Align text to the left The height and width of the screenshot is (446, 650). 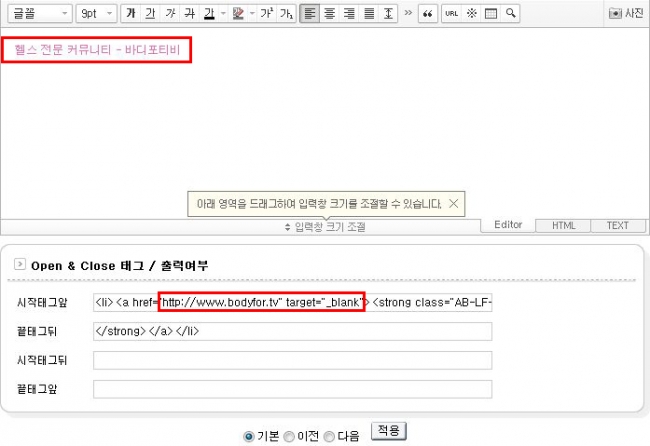pos(309,14)
